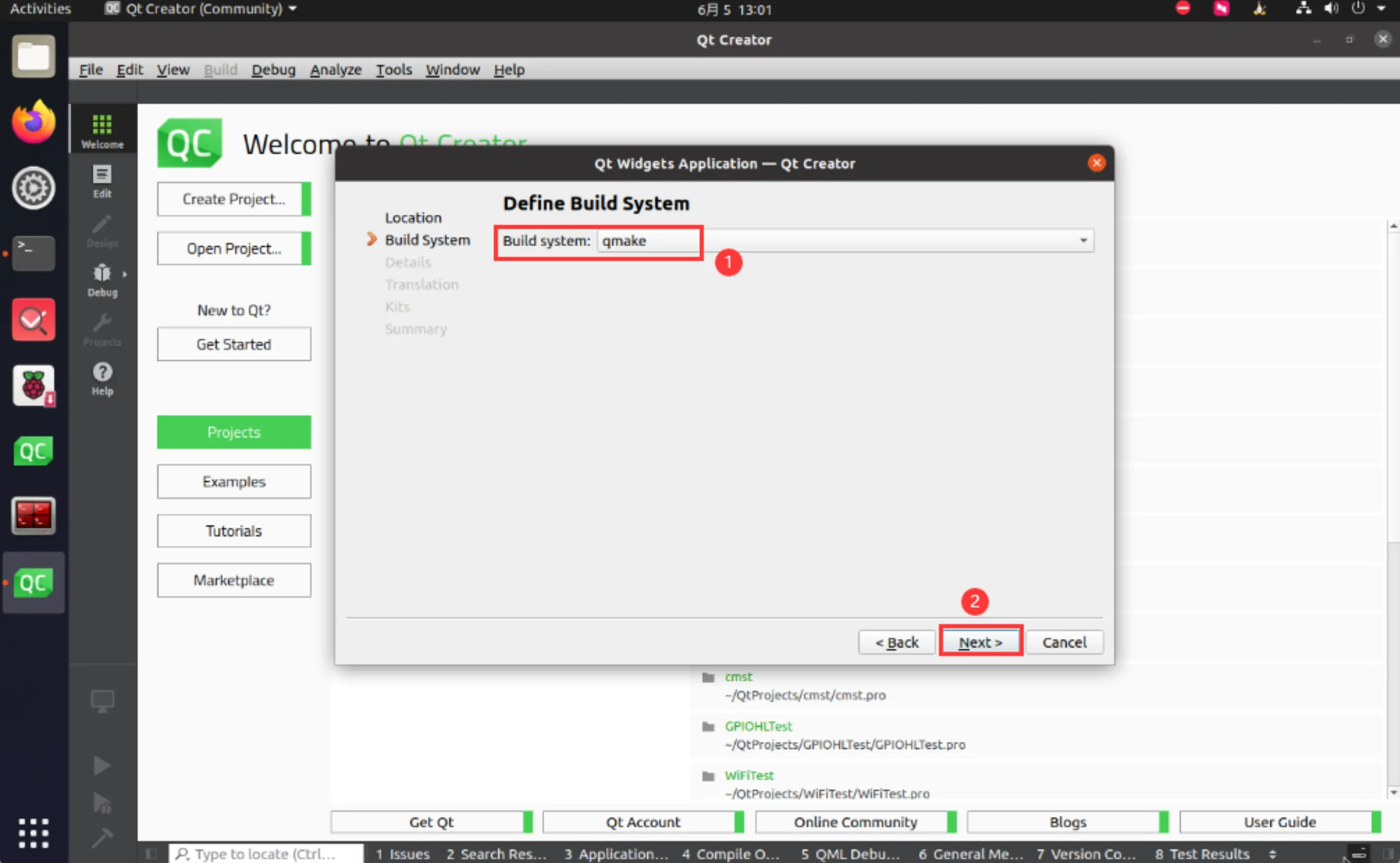Open Online Community link
The image size is (1400, 863).
[856, 822]
